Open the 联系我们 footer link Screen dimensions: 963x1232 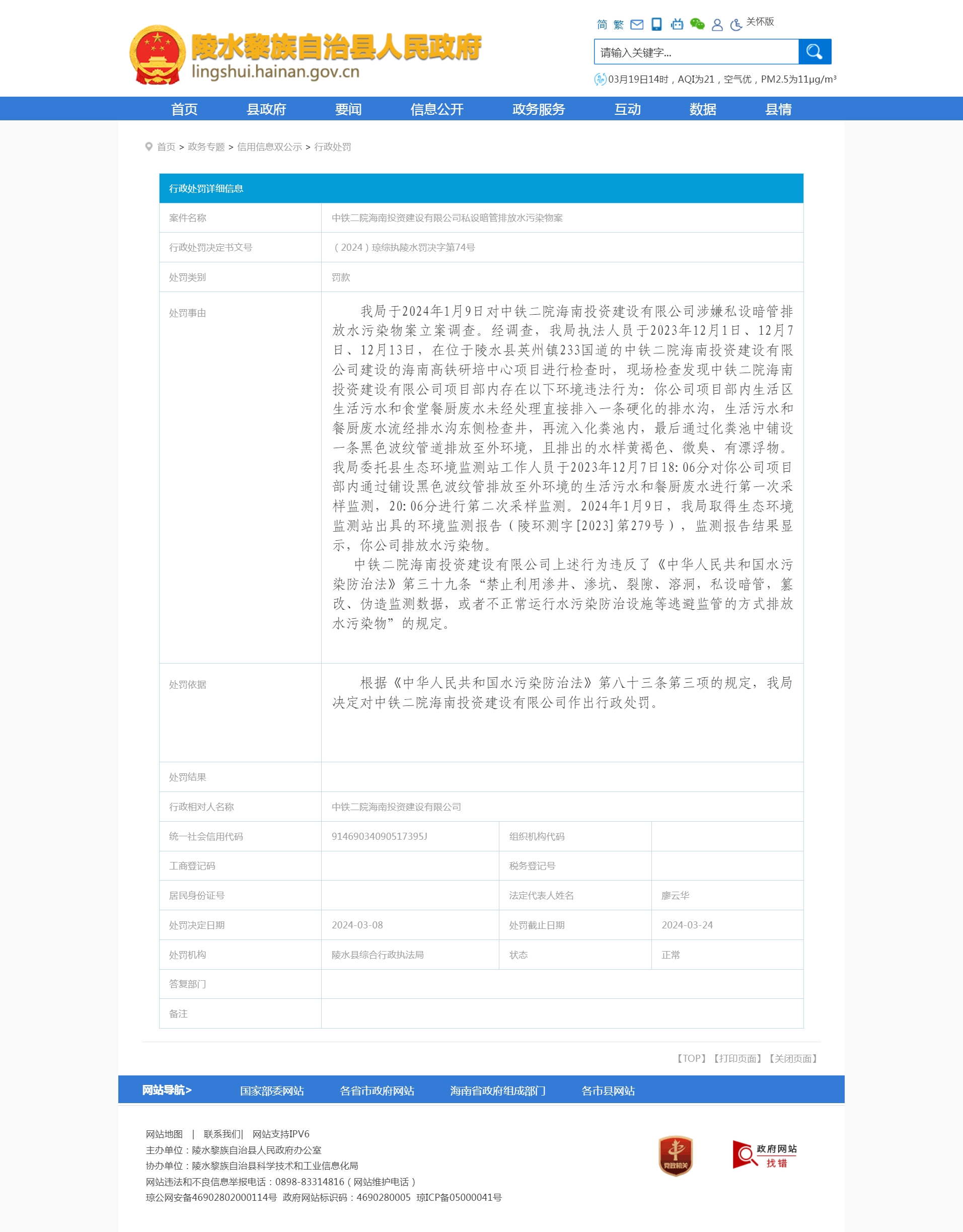pos(223,1134)
